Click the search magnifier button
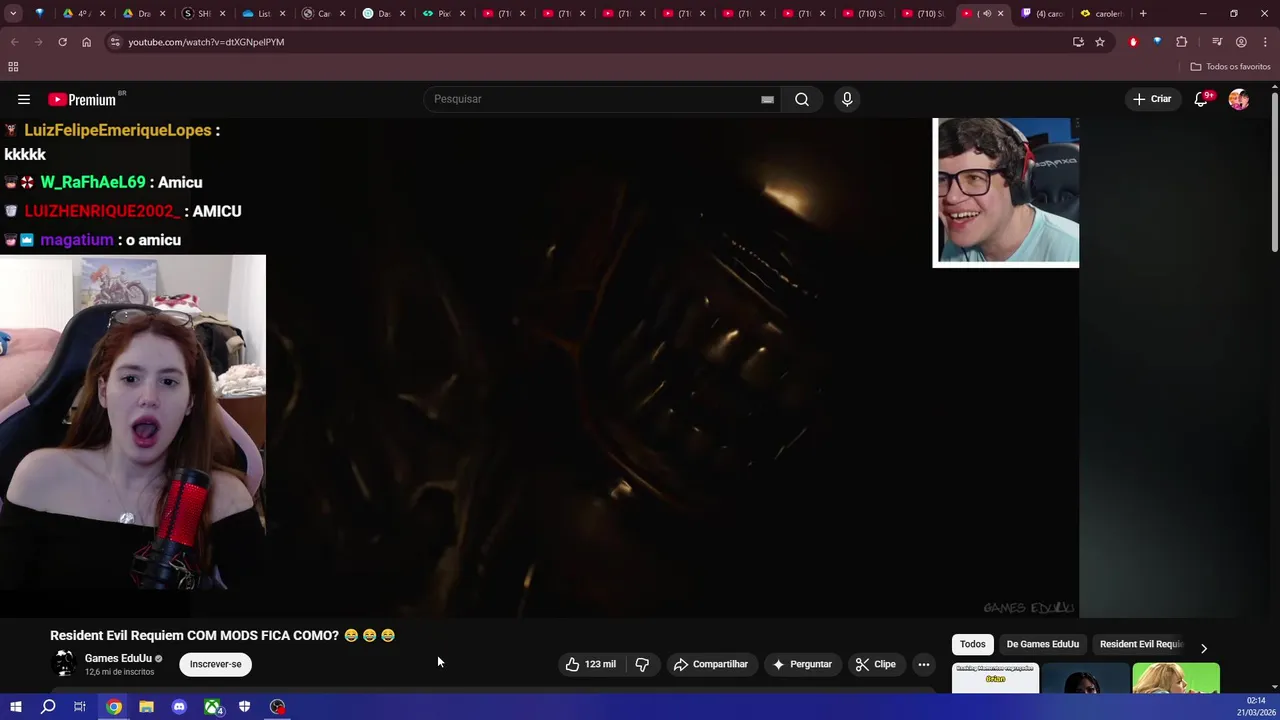Image resolution: width=1280 pixels, height=720 pixels. pyautogui.click(x=802, y=99)
